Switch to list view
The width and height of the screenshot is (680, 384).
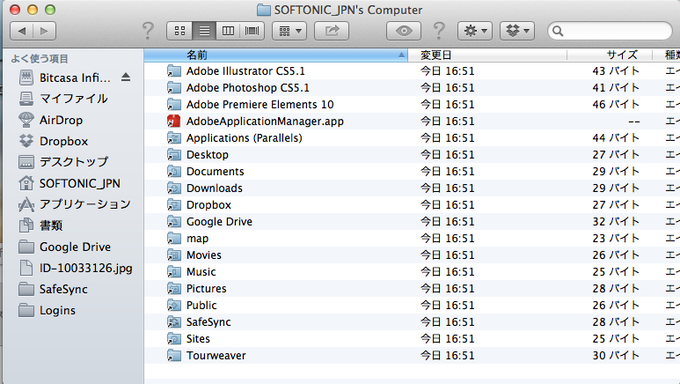click(204, 31)
